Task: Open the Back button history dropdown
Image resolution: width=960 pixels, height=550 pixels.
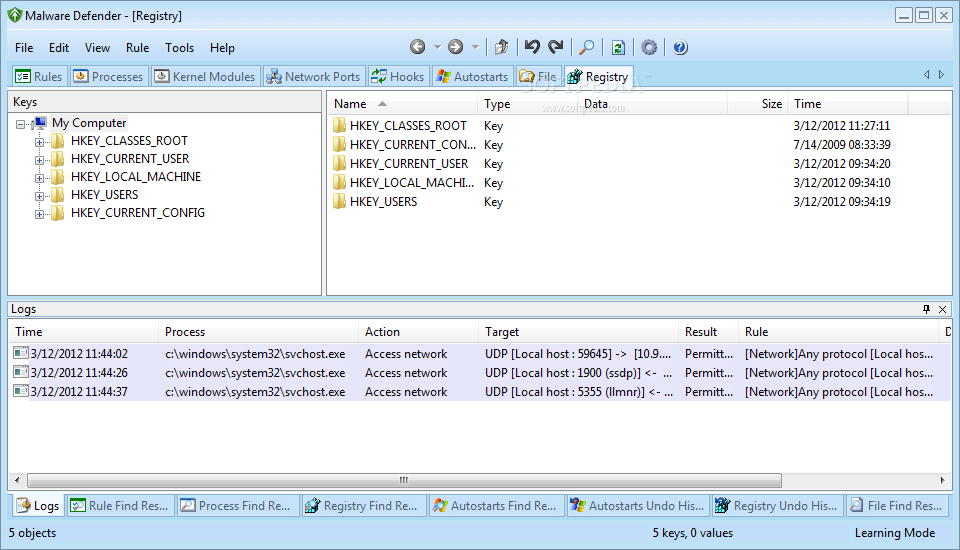Action: point(437,47)
